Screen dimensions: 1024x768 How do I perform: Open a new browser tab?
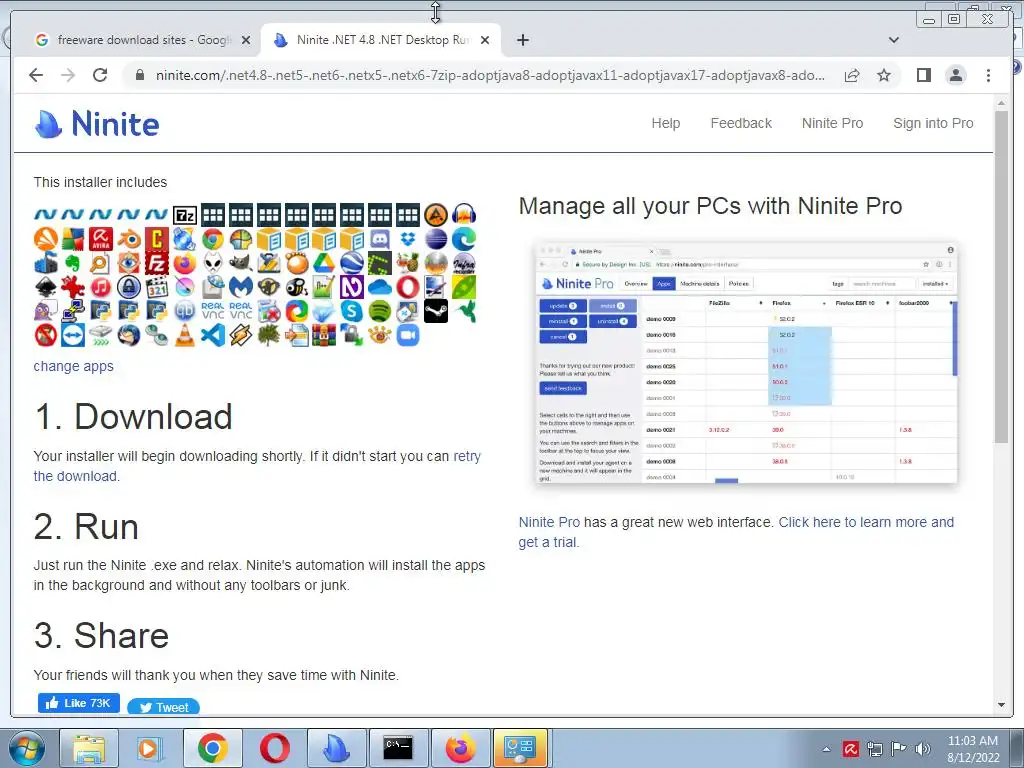coord(522,40)
